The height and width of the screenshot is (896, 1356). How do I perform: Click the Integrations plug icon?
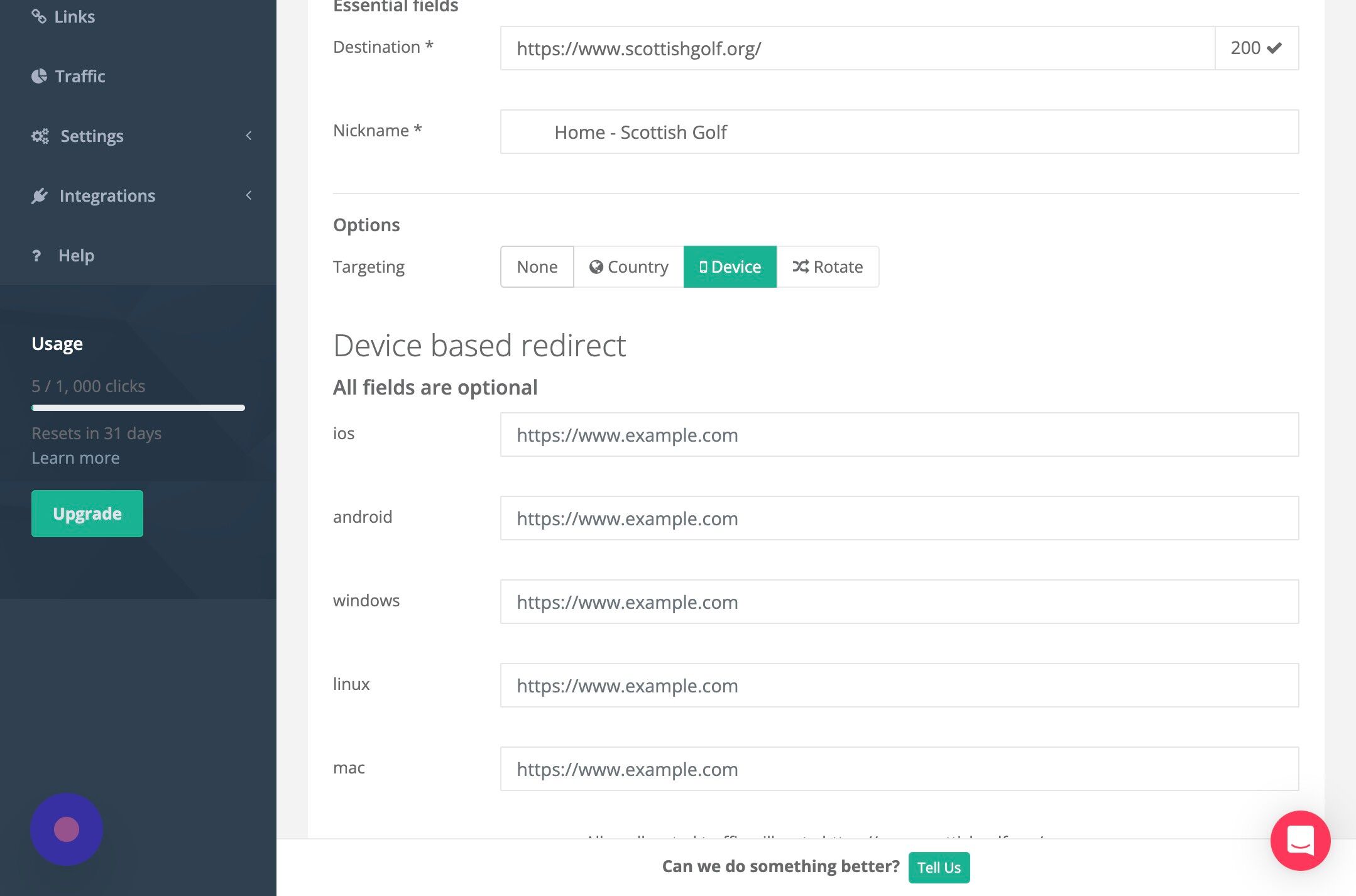[40, 195]
